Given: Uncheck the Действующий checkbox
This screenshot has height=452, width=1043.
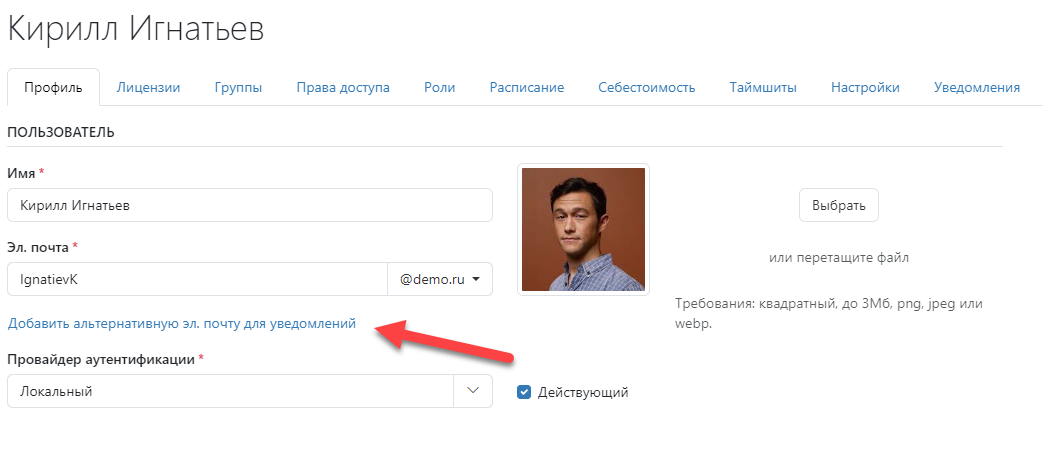Looking at the screenshot, I should (524, 392).
